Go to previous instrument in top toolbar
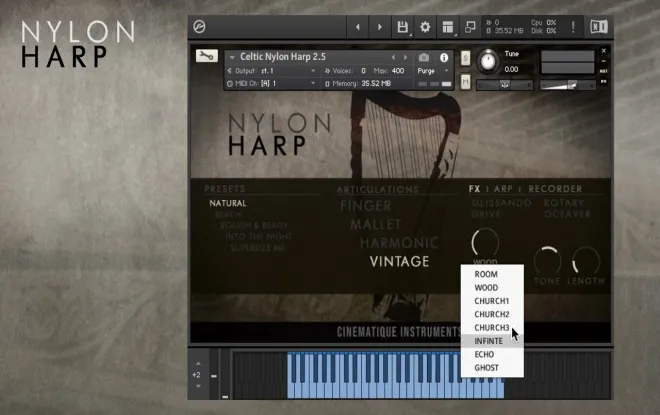 tap(357, 27)
